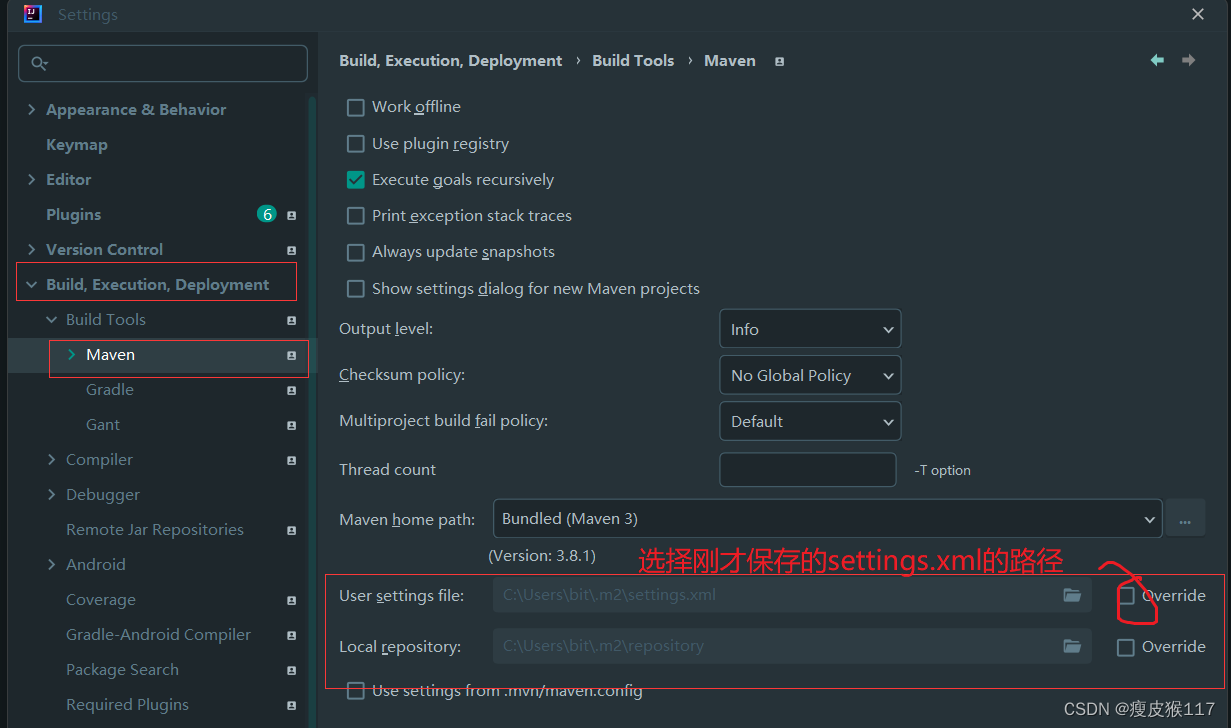1231x728 pixels.
Task: Click the IntelliJ IDEA logo in title bar
Action: click(x=33, y=14)
